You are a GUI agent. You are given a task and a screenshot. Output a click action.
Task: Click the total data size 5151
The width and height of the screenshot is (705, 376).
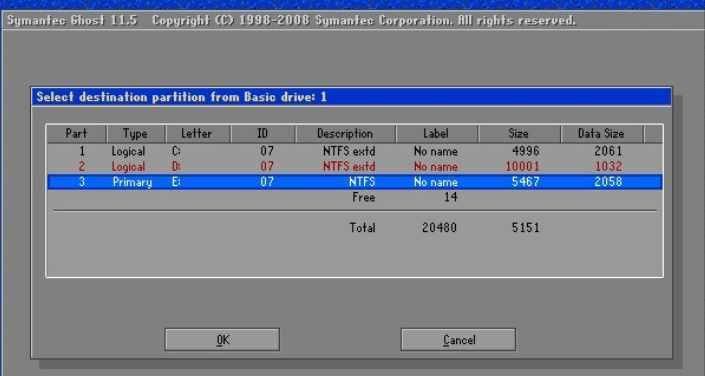[x=526, y=228]
